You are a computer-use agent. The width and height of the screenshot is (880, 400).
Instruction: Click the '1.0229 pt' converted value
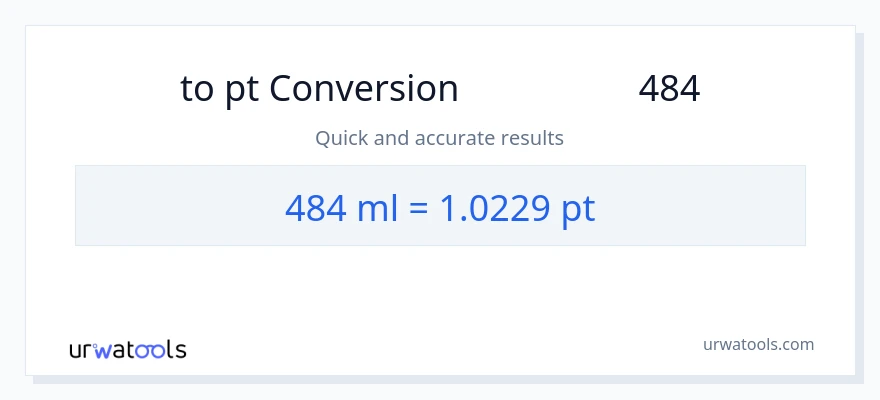coord(518,207)
